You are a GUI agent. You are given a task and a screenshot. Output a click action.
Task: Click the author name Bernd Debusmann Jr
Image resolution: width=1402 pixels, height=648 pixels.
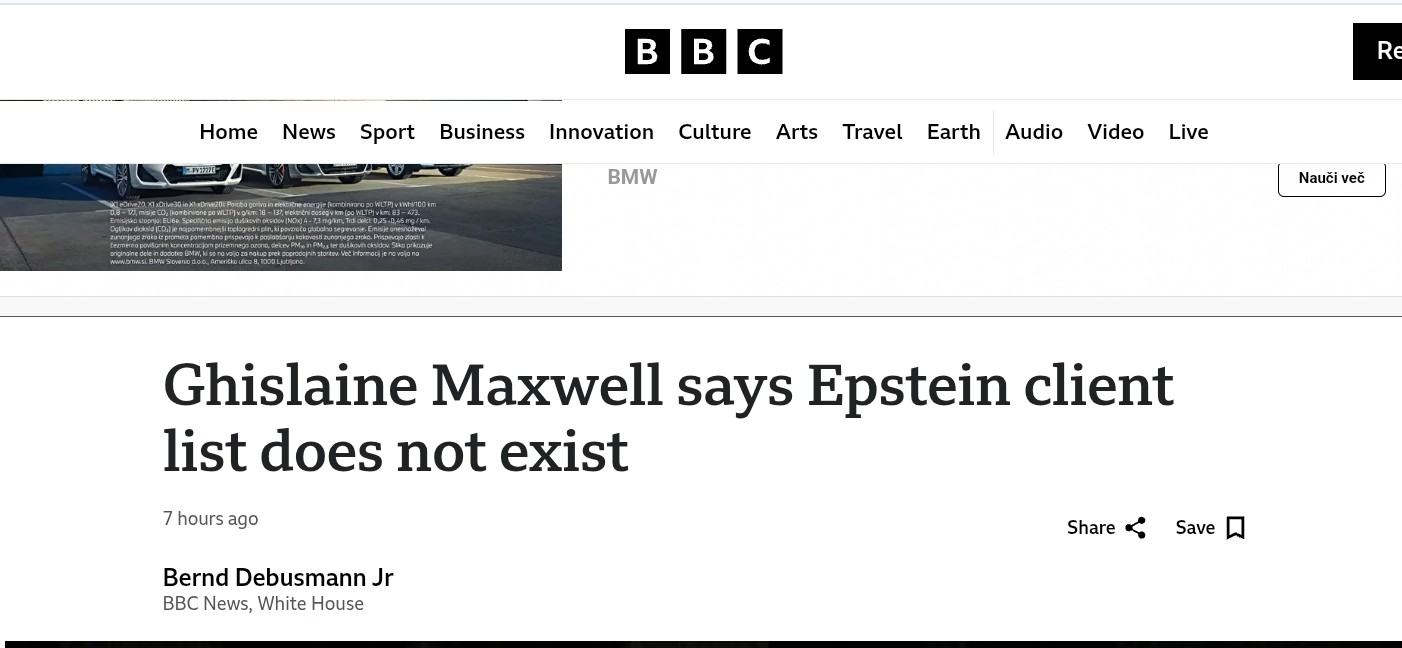point(278,578)
